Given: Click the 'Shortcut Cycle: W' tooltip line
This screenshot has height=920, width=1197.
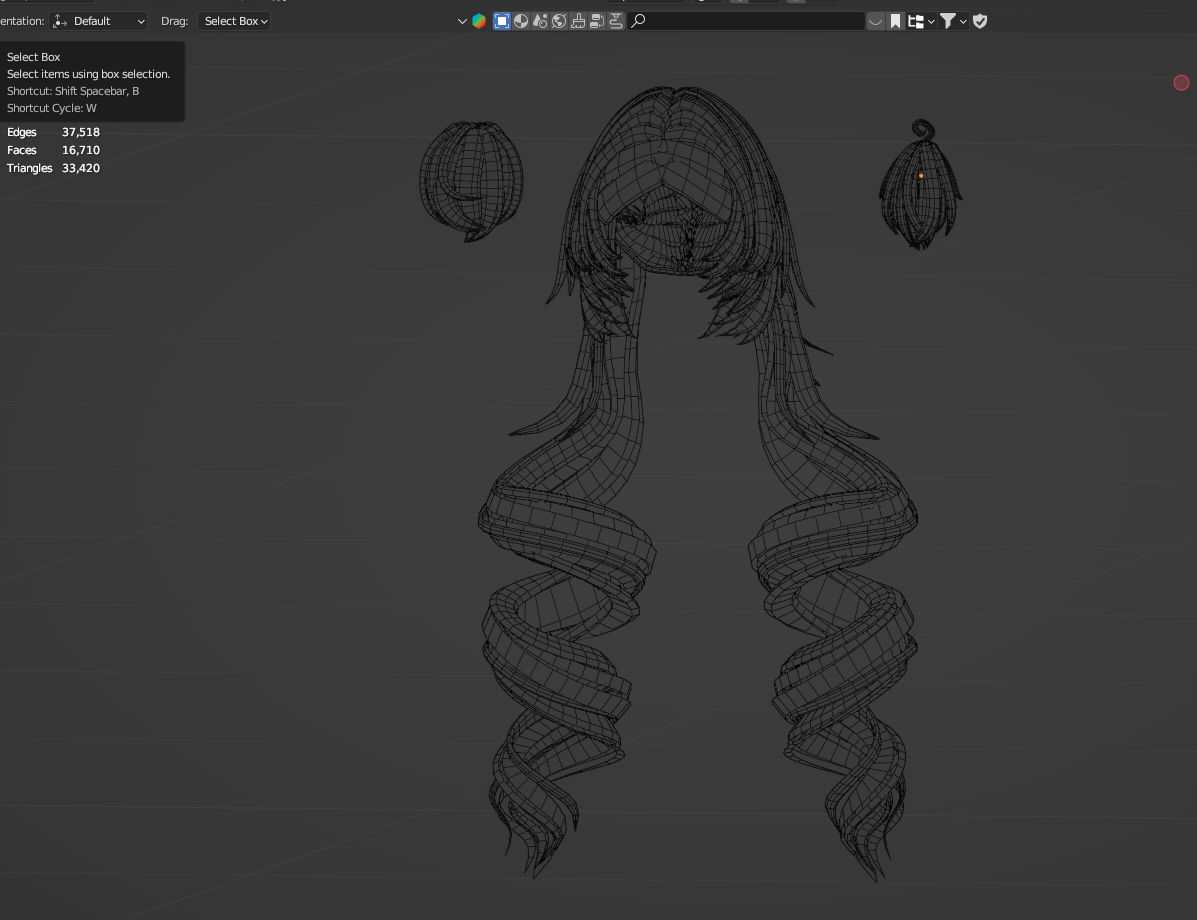Looking at the screenshot, I should [x=52, y=108].
